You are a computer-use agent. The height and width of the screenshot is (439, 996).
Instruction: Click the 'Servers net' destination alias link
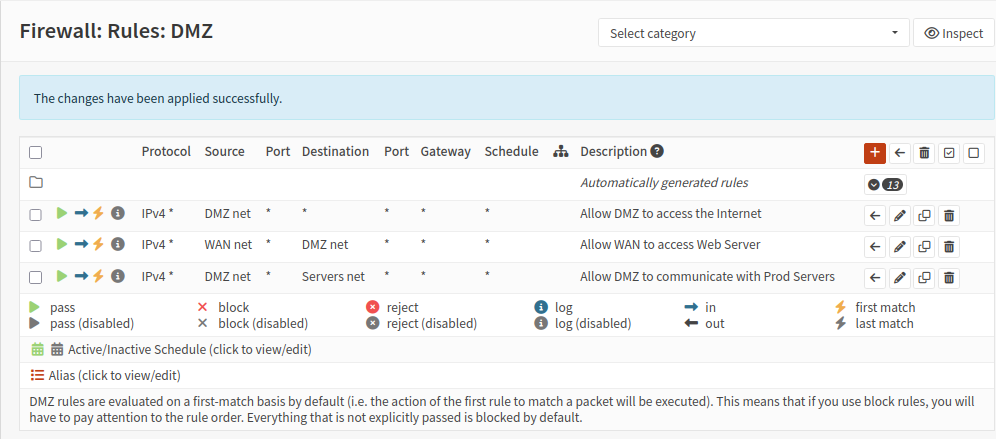point(333,276)
